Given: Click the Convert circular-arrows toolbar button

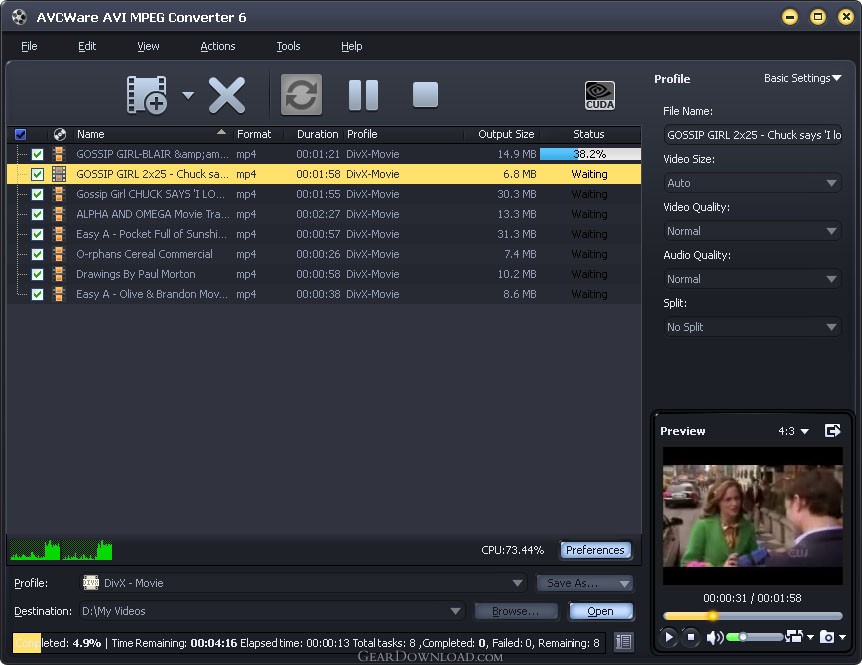Looking at the screenshot, I should (x=301, y=95).
